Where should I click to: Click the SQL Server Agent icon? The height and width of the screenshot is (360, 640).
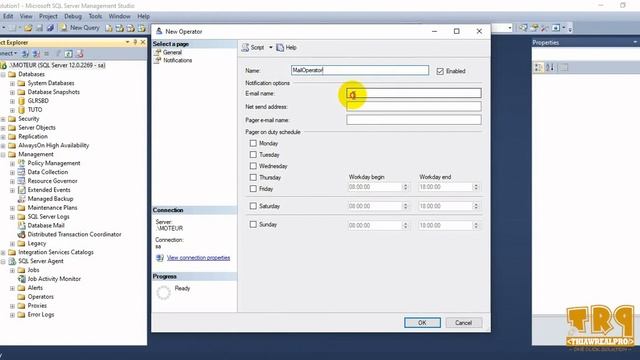[x=12, y=261]
